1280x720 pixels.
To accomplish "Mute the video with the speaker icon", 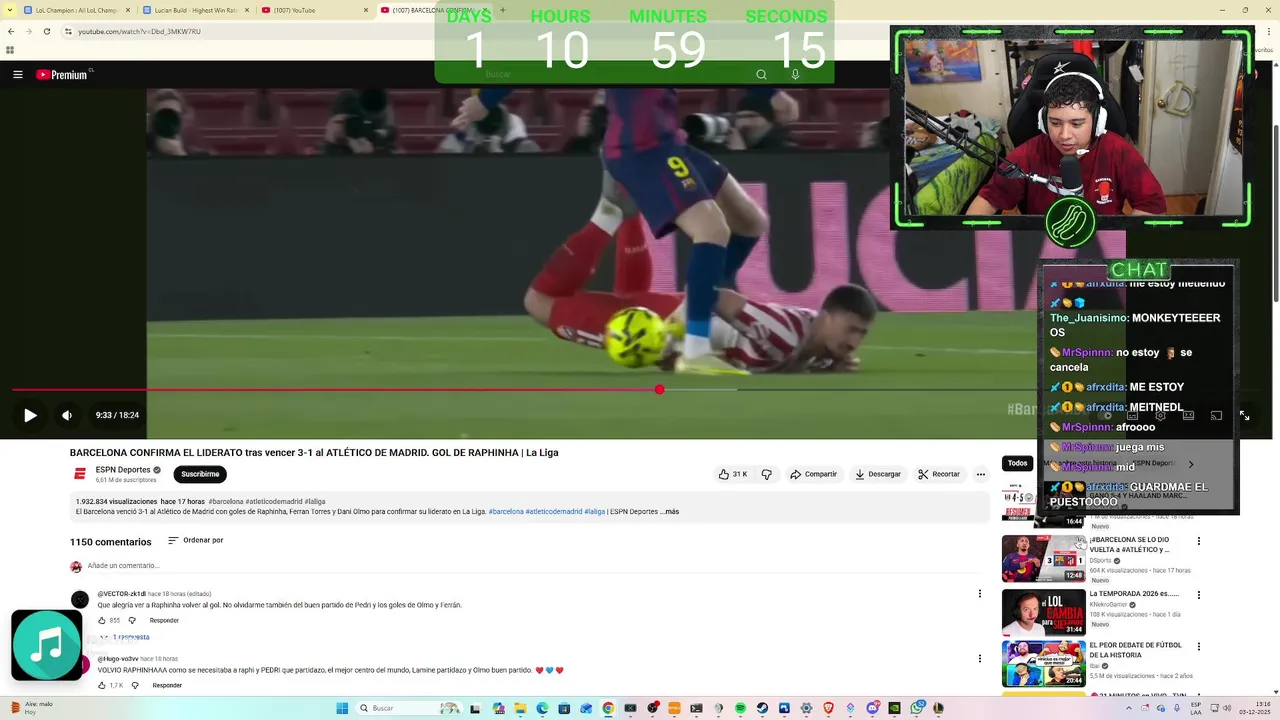I will [x=67, y=415].
